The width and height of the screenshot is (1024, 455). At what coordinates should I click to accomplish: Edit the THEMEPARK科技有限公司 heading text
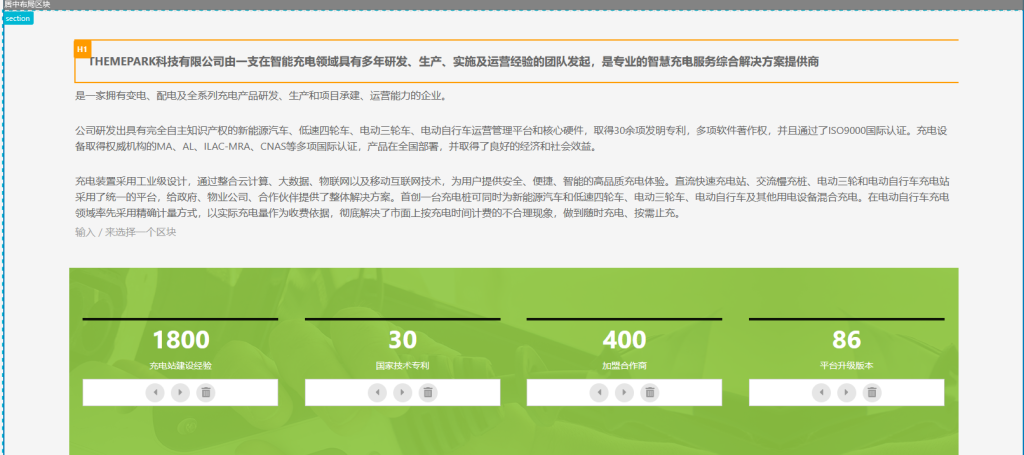454,62
